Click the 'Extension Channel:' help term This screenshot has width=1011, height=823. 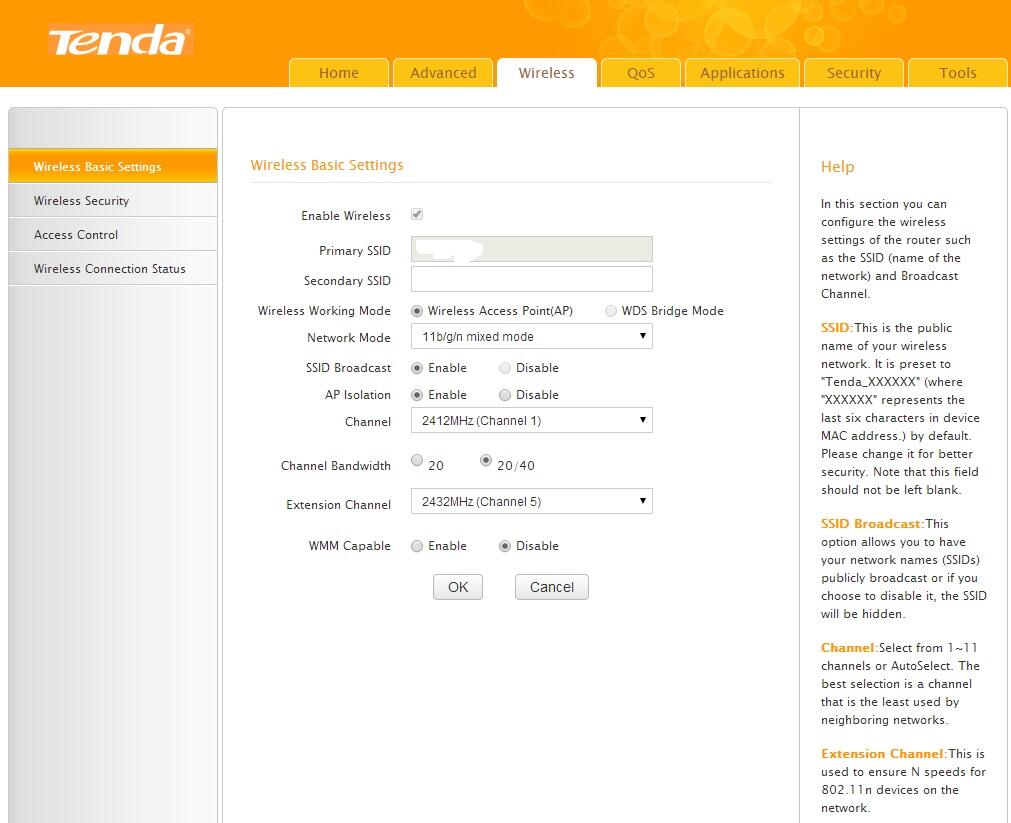pos(884,753)
